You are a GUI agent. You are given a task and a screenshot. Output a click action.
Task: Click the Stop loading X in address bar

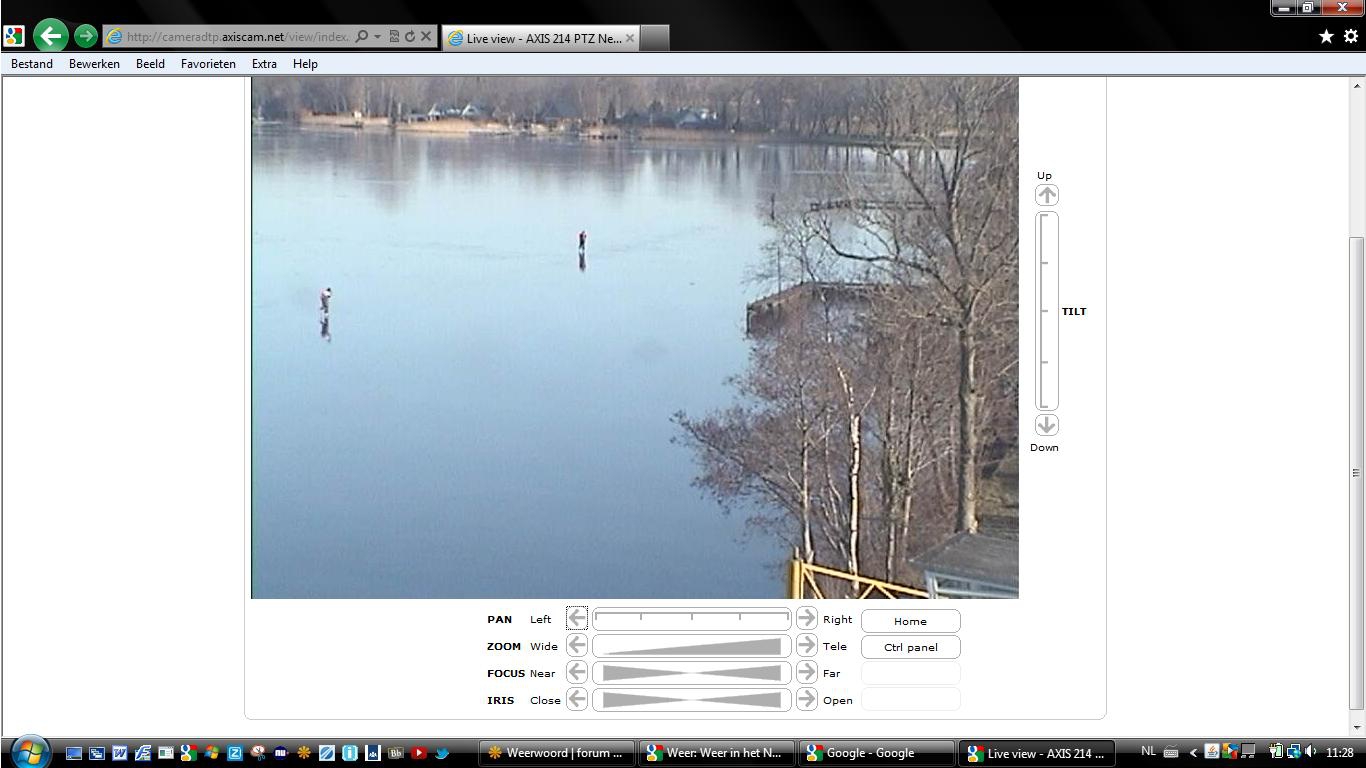pyautogui.click(x=426, y=37)
